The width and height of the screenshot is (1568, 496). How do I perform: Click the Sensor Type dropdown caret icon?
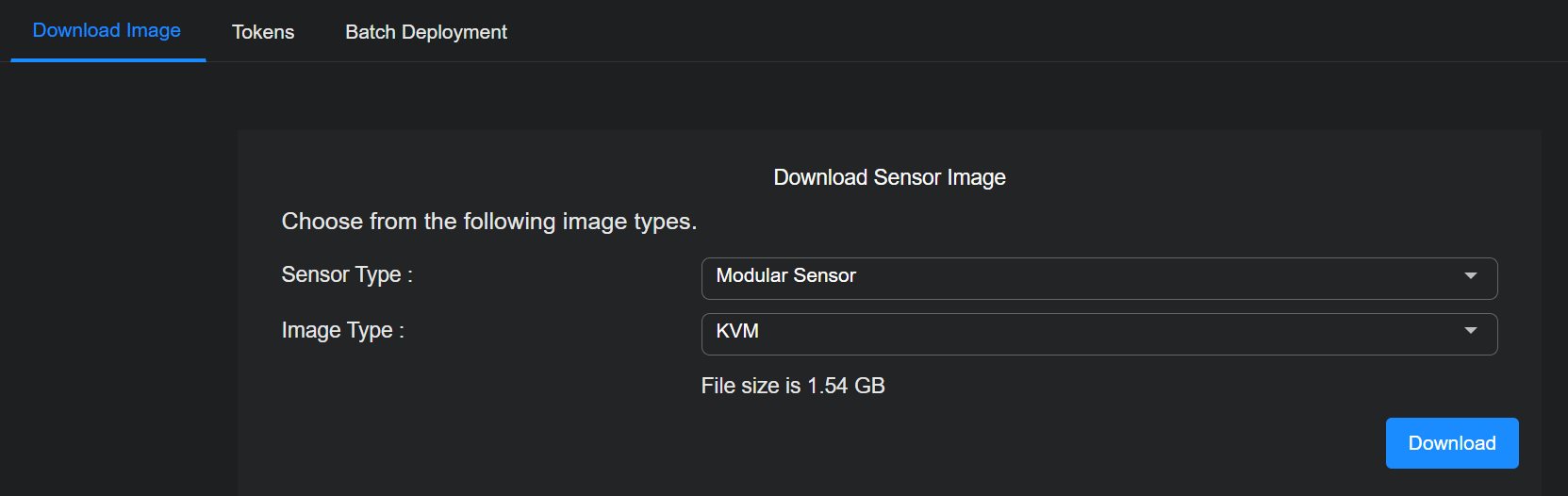click(1470, 275)
